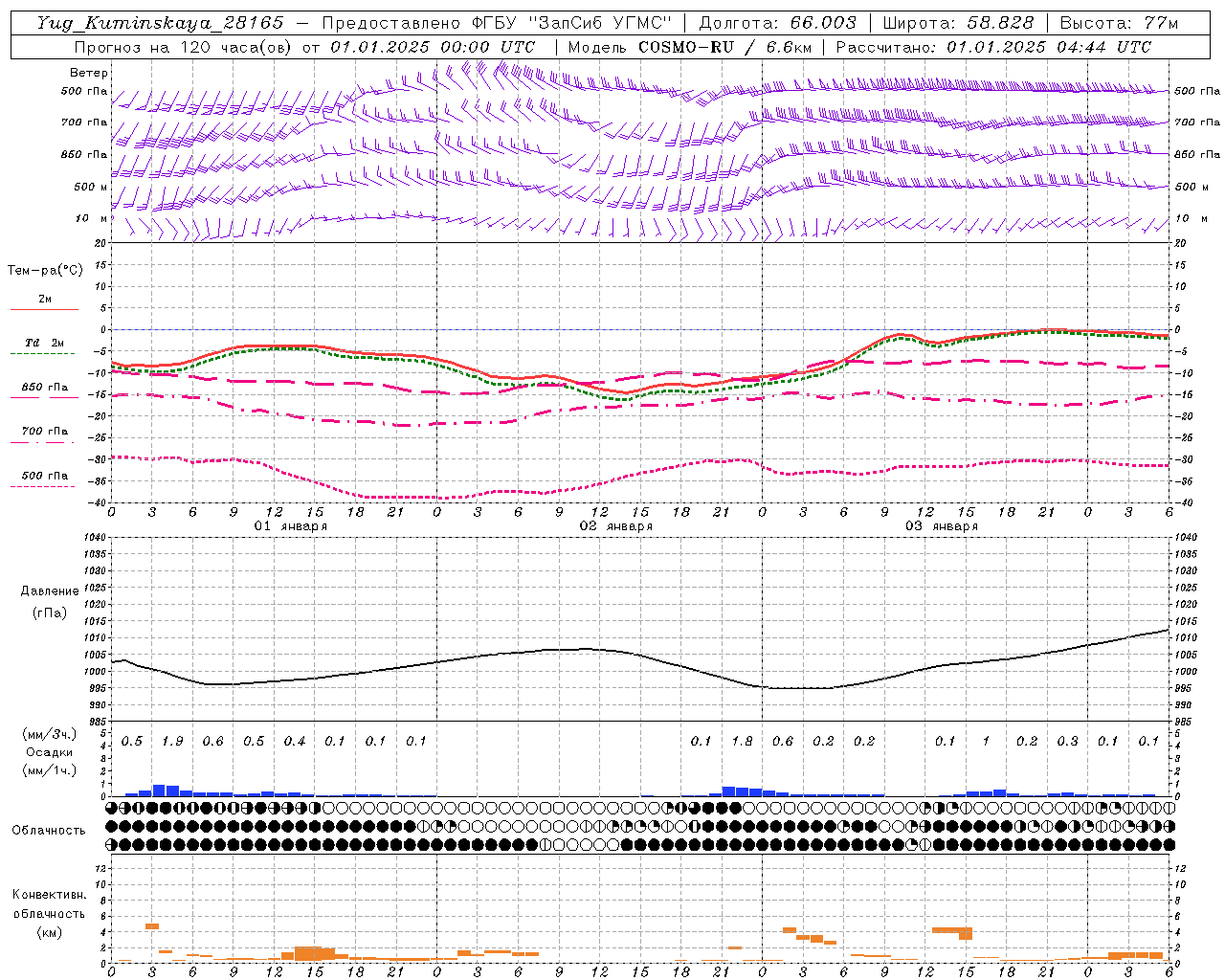Click the Конвективн. label of the convective cloud panel
Screen dimensions: 1225x980
coord(49,895)
